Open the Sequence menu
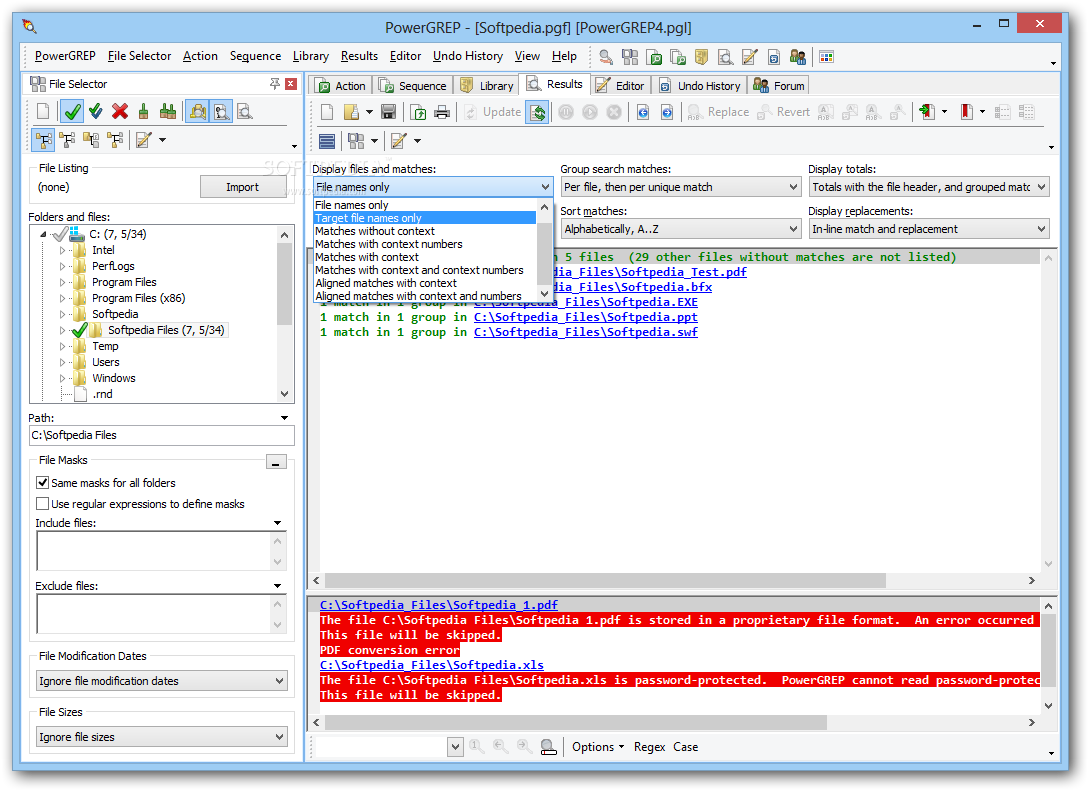Image resolution: width=1089 pixels, height=791 pixels. [x=255, y=56]
